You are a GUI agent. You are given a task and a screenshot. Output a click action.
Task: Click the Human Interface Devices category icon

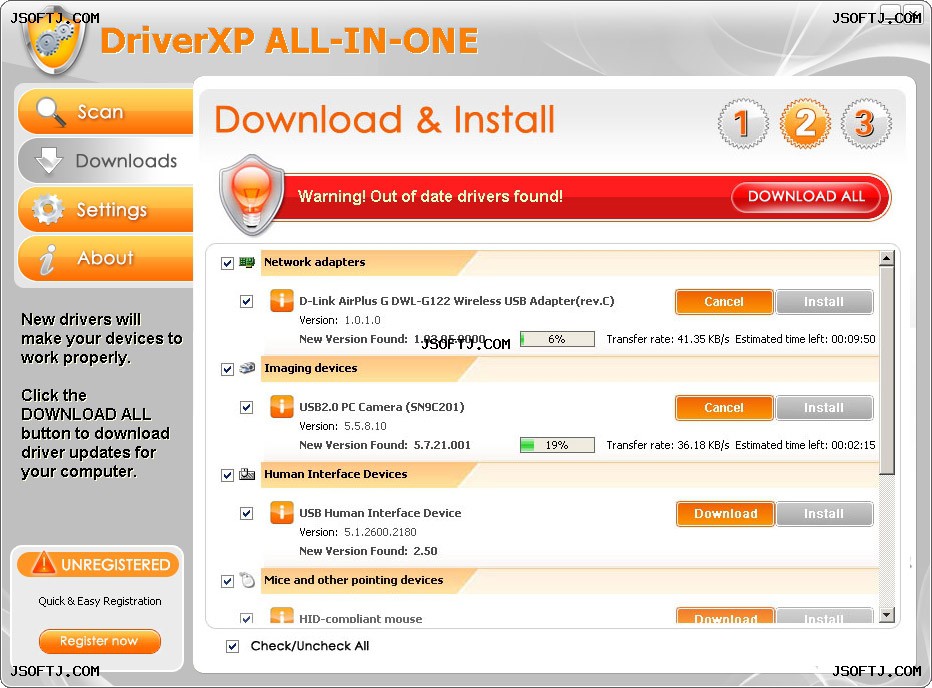(x=247, y=474)
